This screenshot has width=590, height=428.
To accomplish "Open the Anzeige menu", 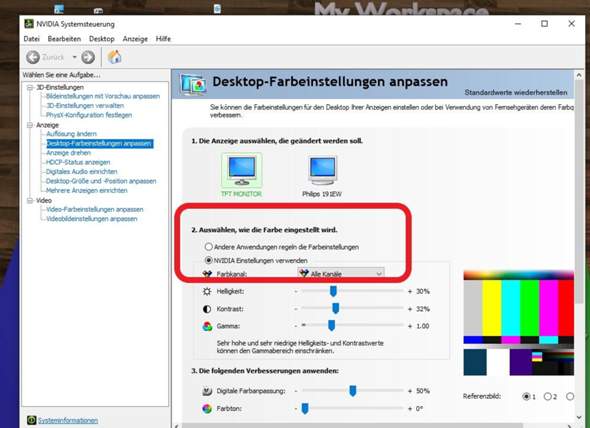I will [x=135, y=39].
